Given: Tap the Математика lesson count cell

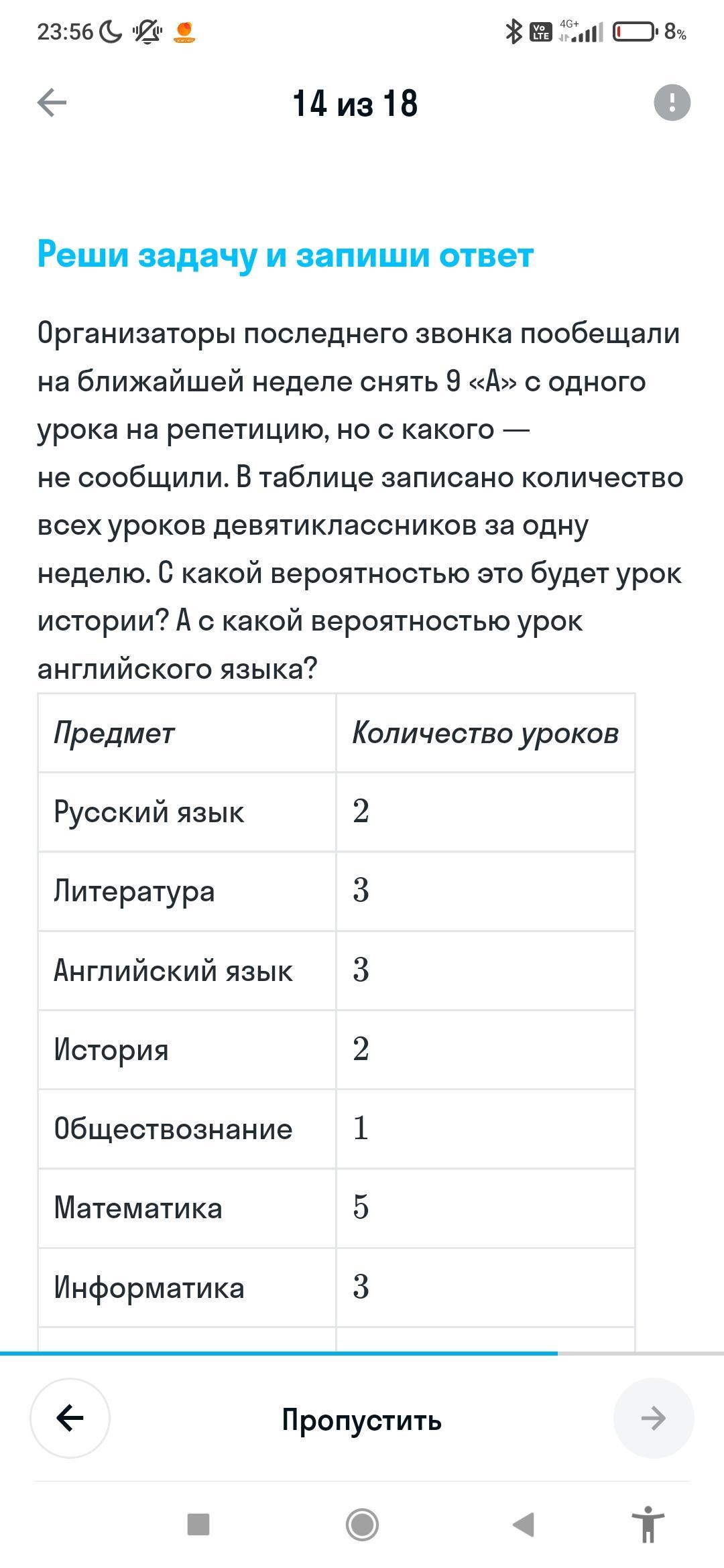Looking at the screenshot, I should click(x=485, y=1207).
